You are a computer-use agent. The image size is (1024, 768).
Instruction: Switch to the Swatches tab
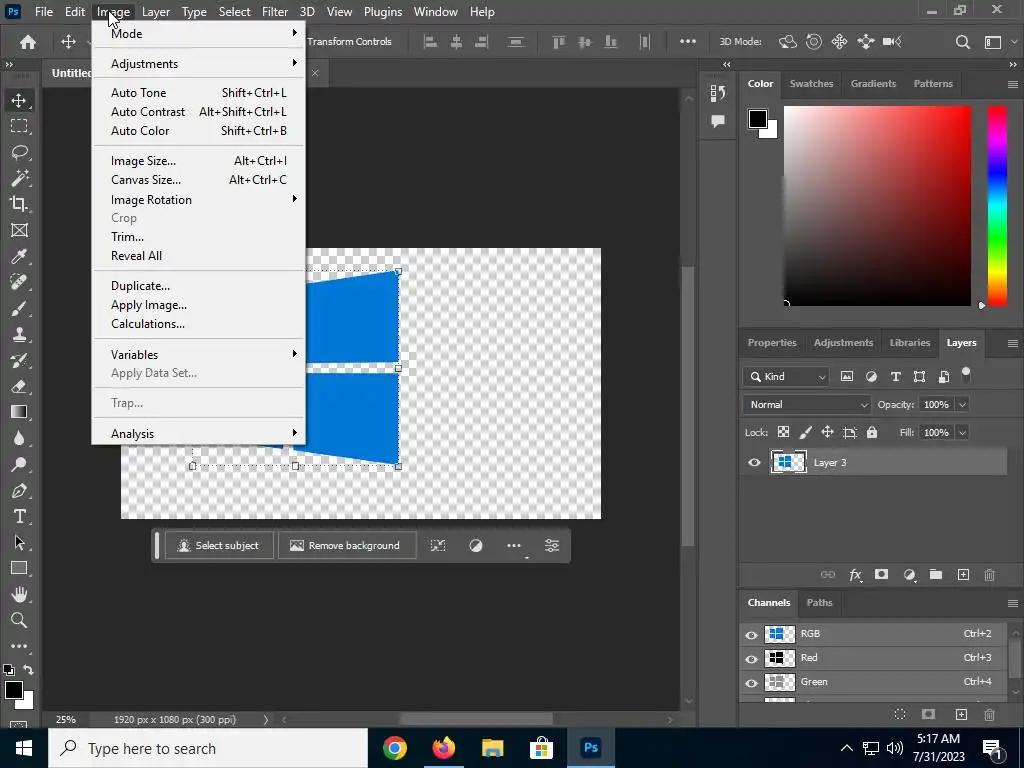[811, 84]
